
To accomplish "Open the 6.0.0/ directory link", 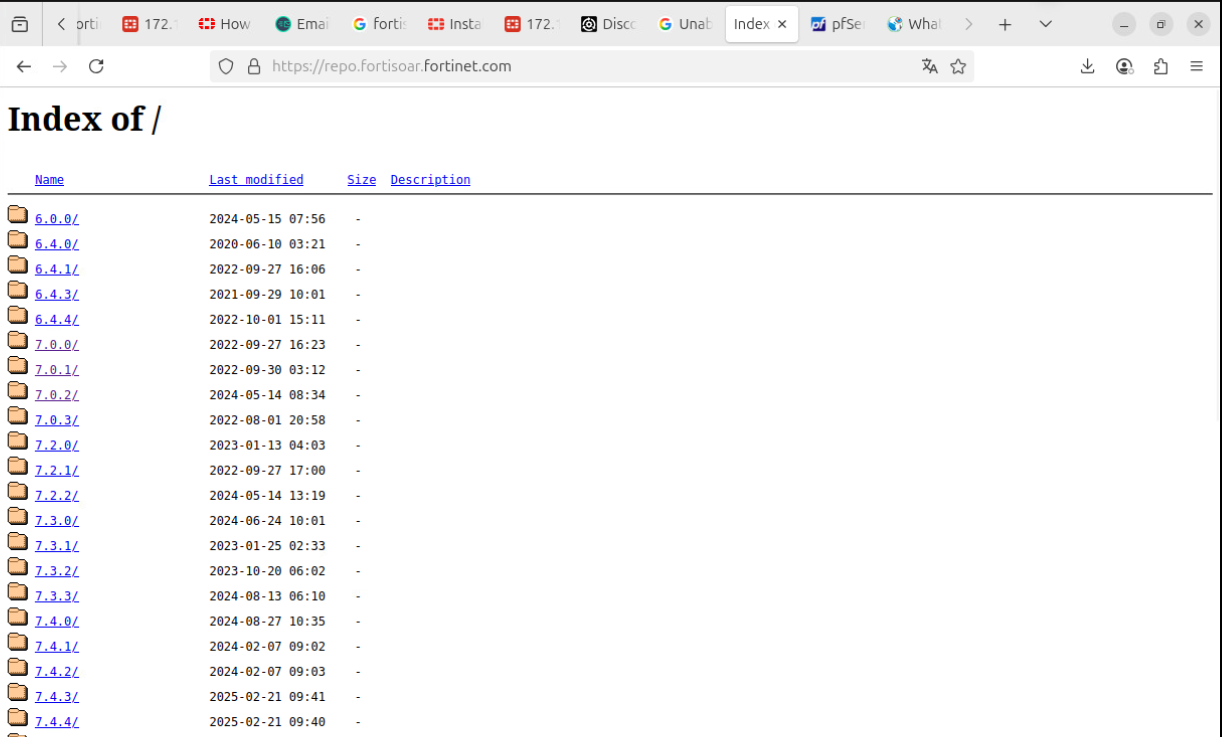I will click(57, 219).
